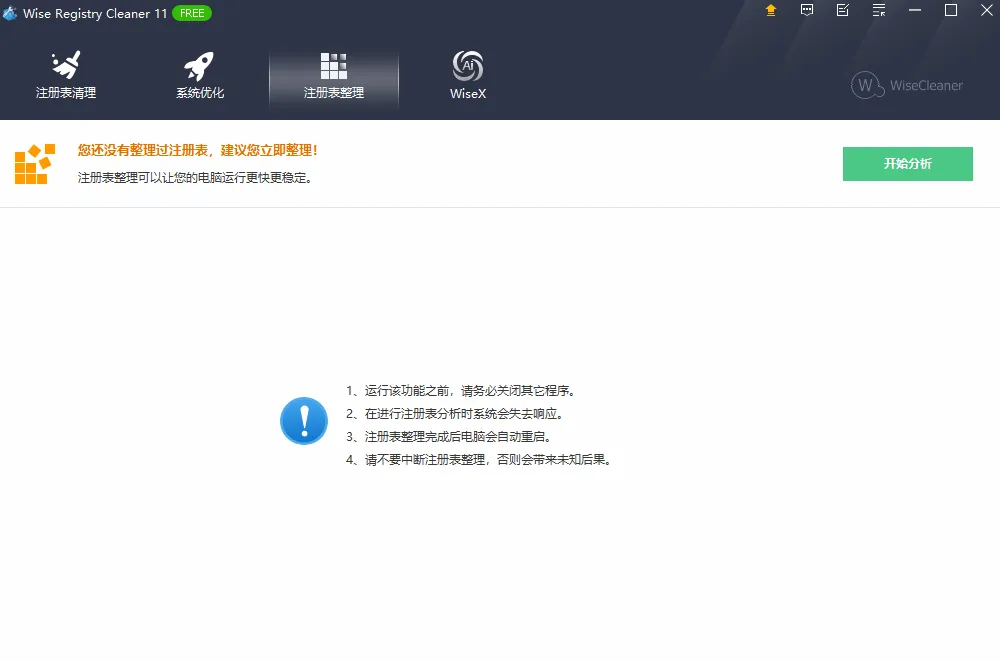Switch to the 注册表整理 tab
The height and width of the screenshot is (661, 1000).
333,91
